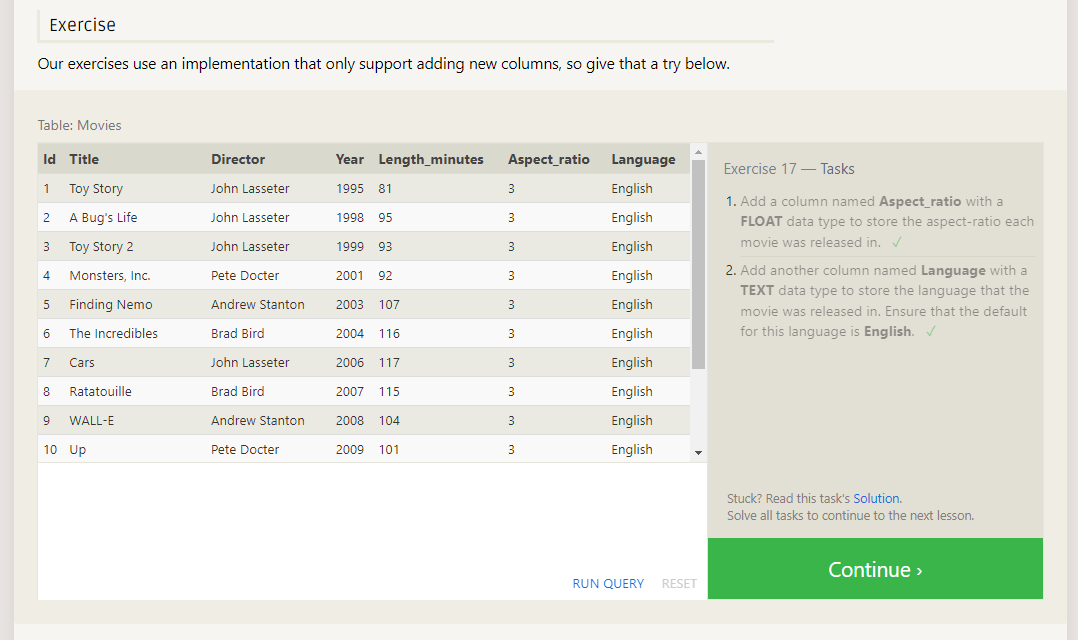Click 'John Lasseter' in the Cars row

(250, 362)
